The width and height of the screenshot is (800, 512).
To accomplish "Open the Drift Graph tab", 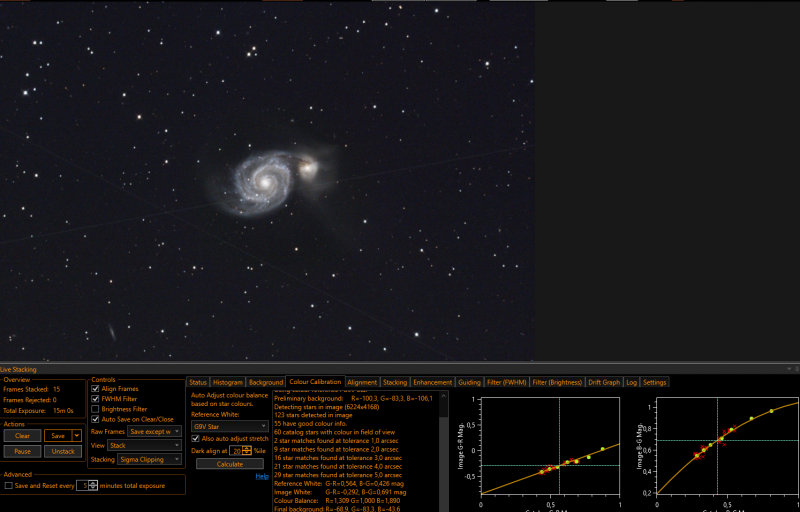I will (x=604, y=382).
